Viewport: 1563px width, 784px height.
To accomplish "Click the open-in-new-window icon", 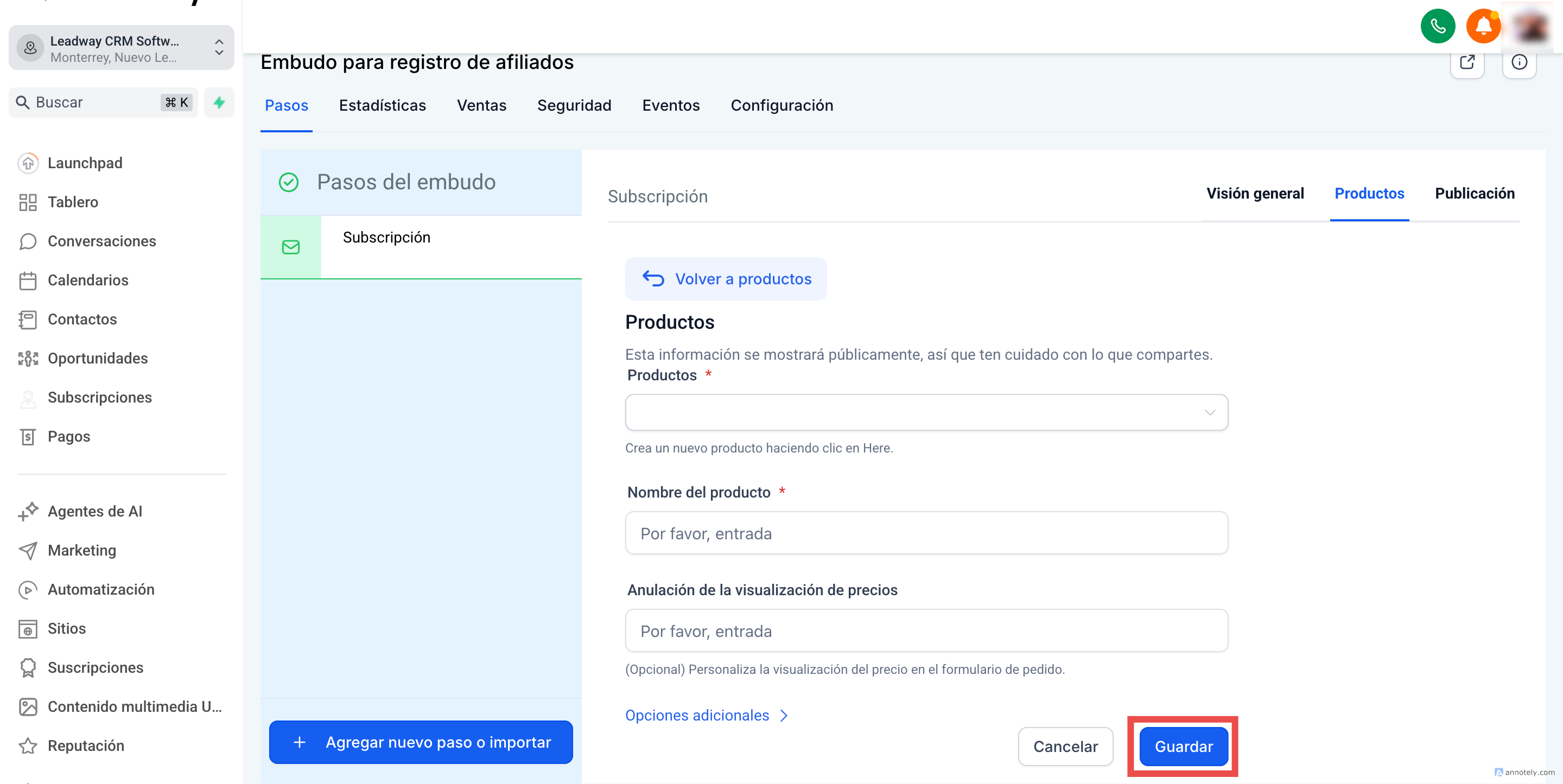I will pos(1466,62).
